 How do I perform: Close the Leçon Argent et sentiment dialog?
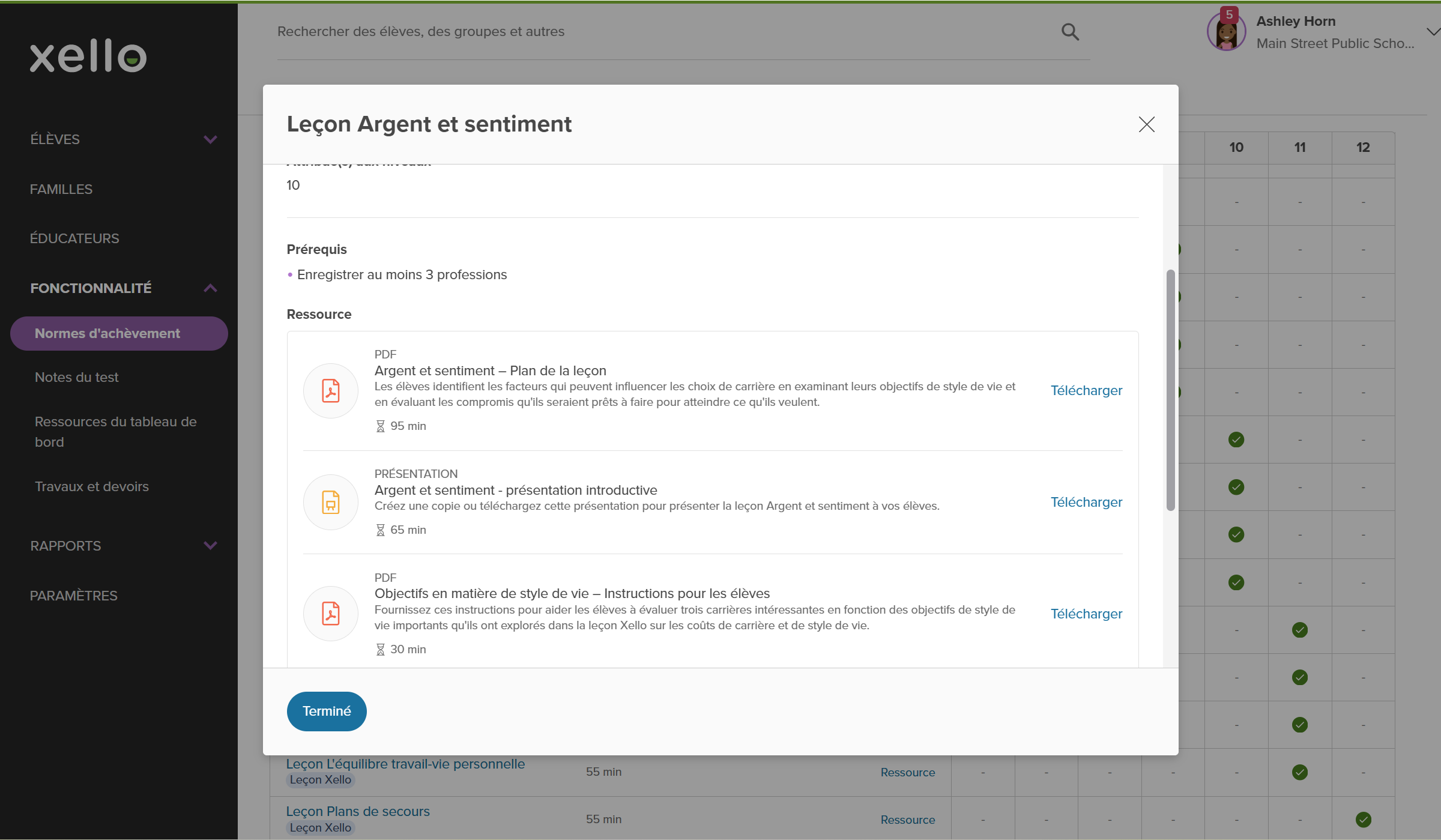[x=1146, y=124]
